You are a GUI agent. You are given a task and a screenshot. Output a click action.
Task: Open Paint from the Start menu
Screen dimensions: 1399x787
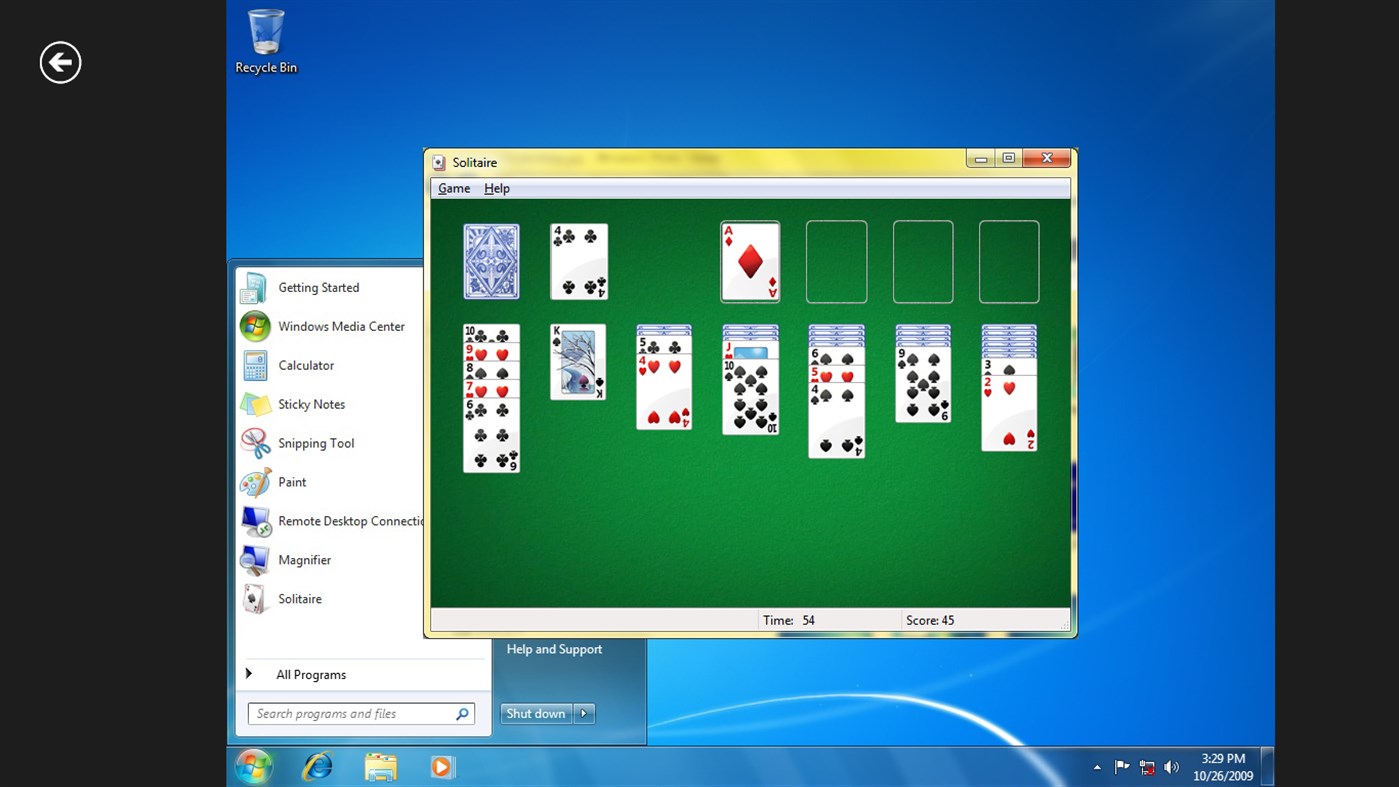(x=292, y=482)
